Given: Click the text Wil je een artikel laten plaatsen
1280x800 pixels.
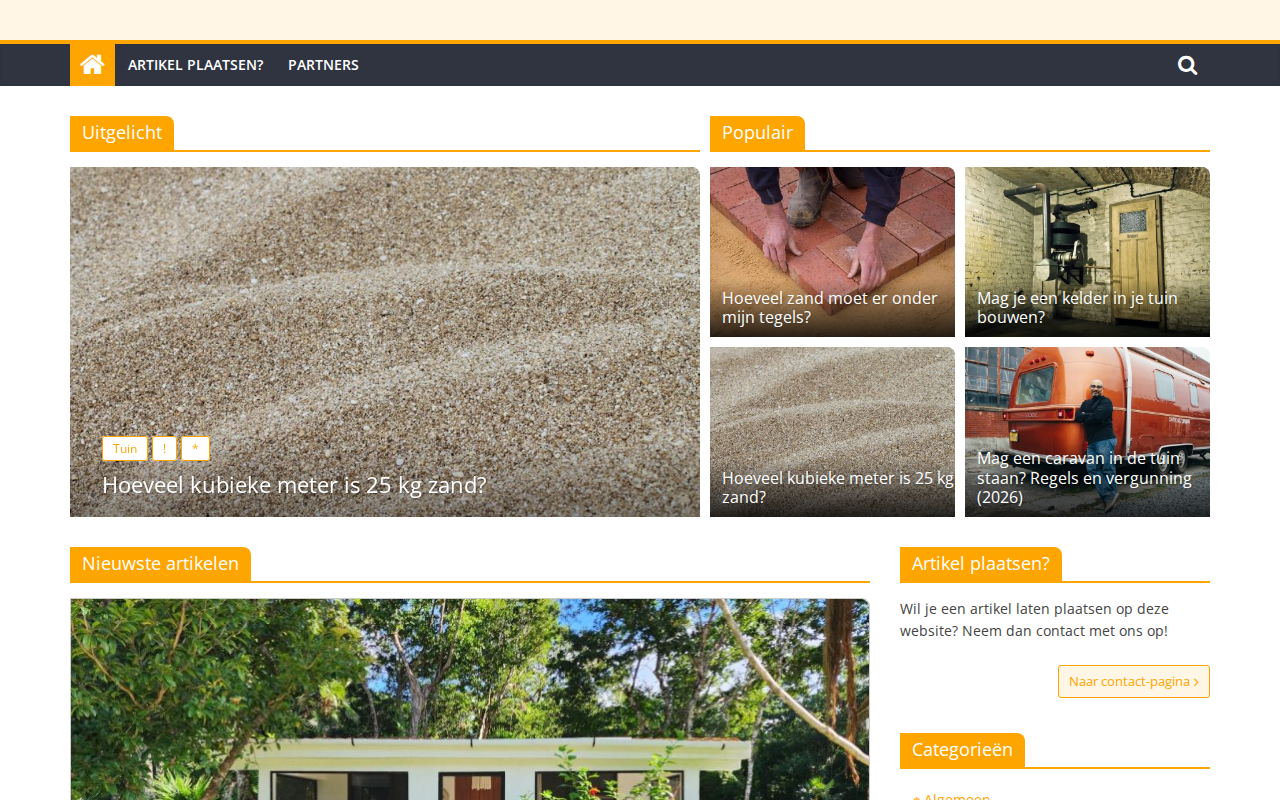Looking at the screenshot, I should 1034,620.
